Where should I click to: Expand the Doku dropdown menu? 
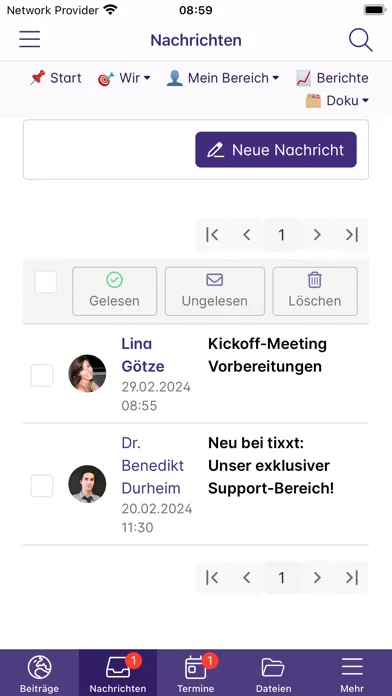(x=337, y=101)
